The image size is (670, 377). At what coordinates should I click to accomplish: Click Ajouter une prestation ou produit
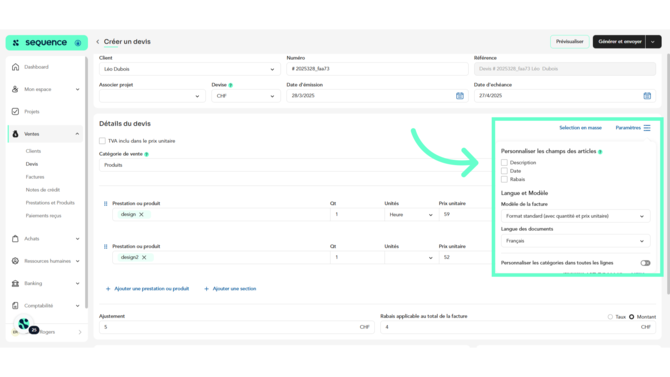(151, 289)
